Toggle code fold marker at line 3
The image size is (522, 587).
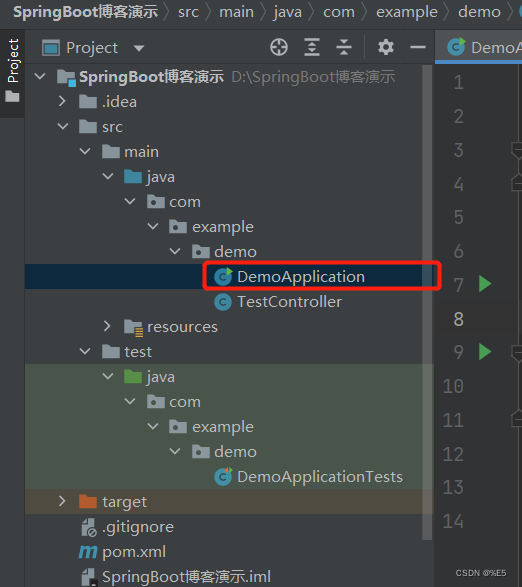[x=517, y=150]
